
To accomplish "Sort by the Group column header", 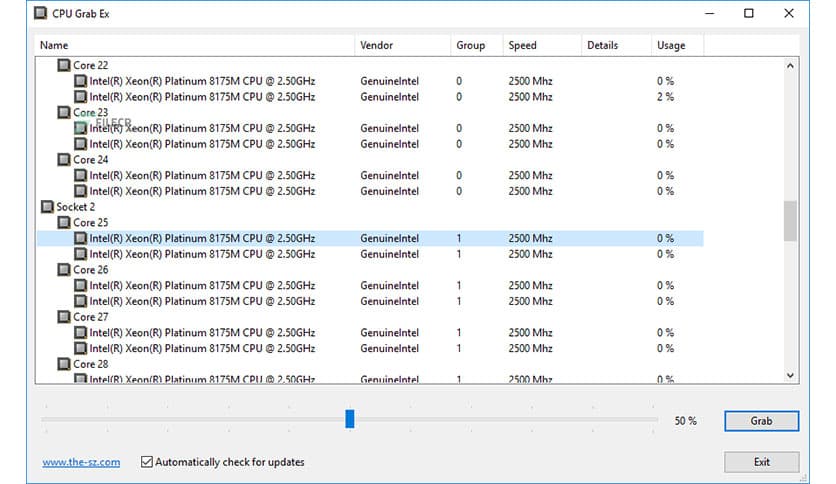I will coord(477,45).
